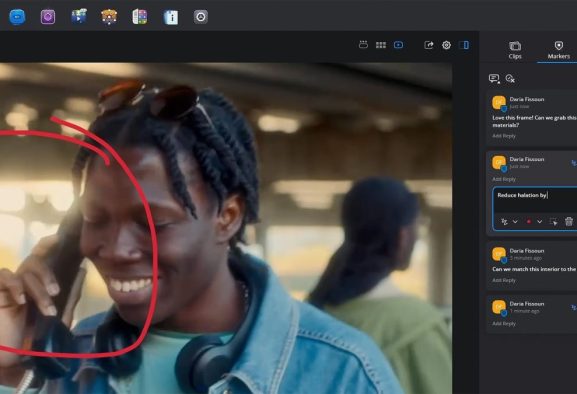Add Reply under 'Love this frame' comment
The height and width of the screenshot is (394, 577).
click(504, 136)
